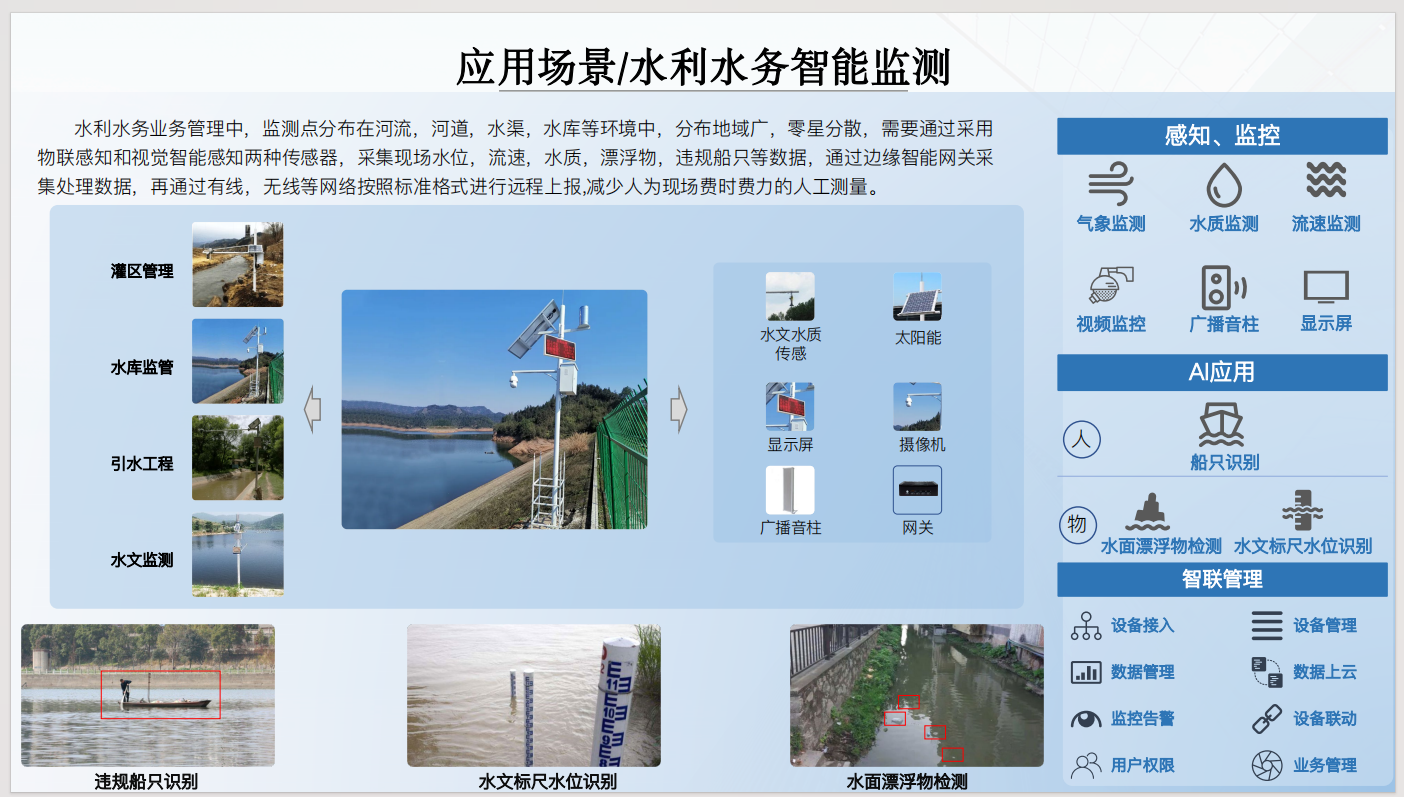This screenshot has height=797, width=1404.
Task: Click the 水面漂浮物检测 canal photo
Action: click(x=917, y=696)
